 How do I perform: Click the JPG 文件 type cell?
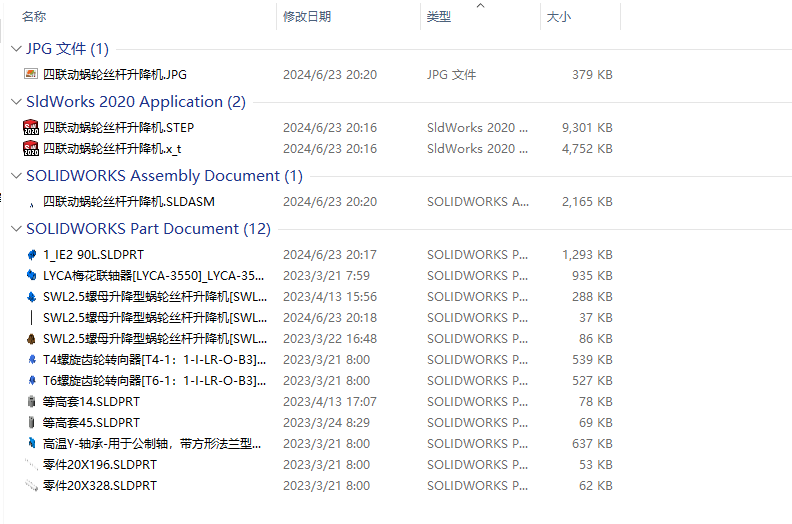pos(451,74)
